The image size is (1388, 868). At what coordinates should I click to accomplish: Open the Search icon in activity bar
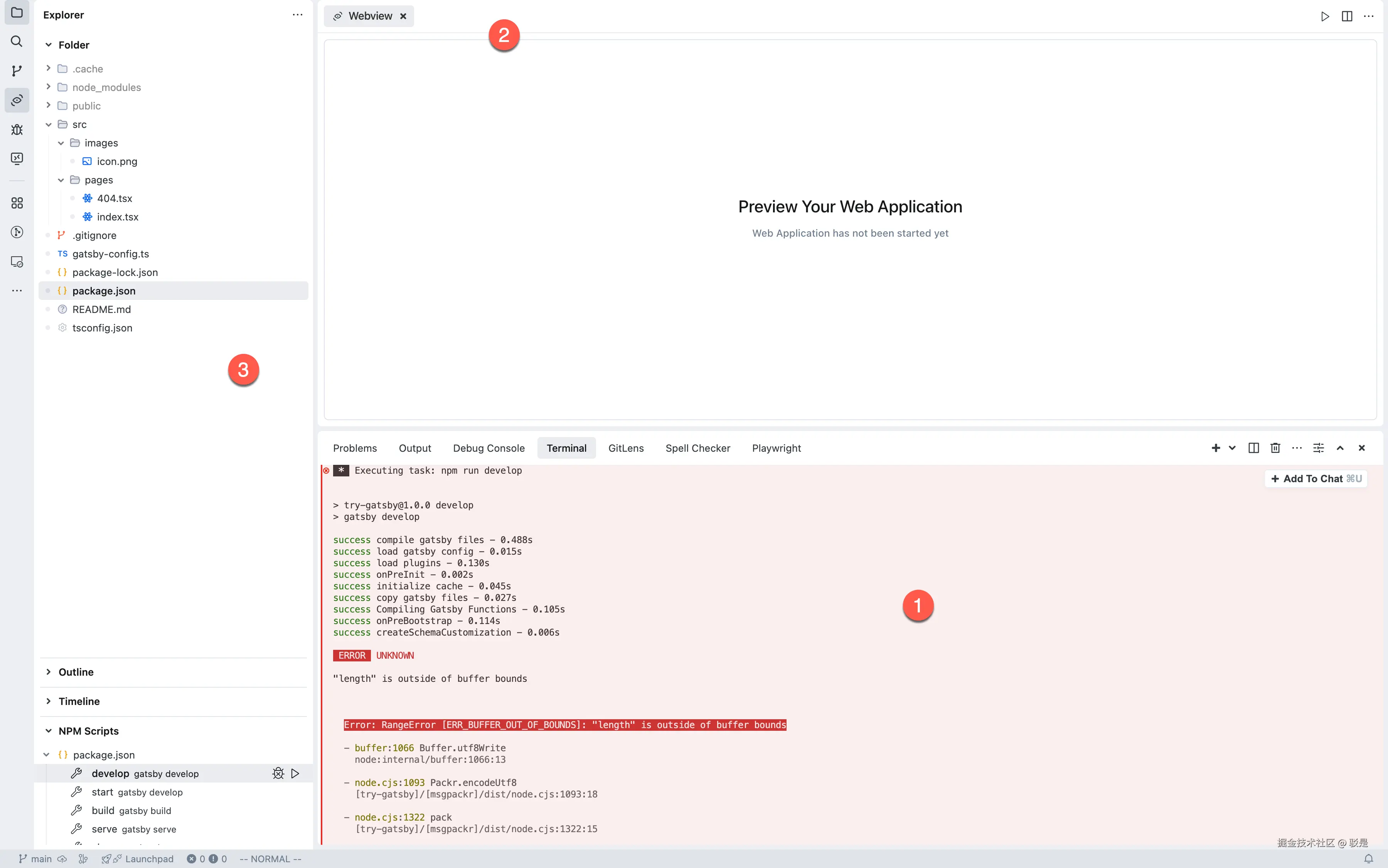(x=17, y=41)
